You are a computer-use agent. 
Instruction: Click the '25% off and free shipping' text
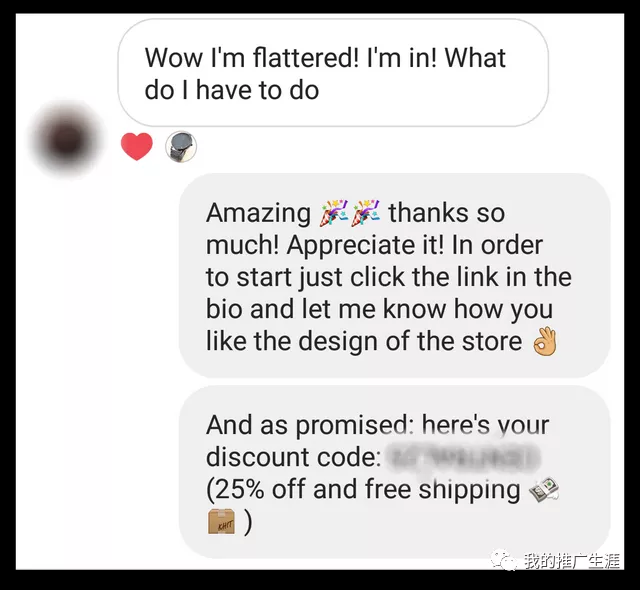[363, 489]
